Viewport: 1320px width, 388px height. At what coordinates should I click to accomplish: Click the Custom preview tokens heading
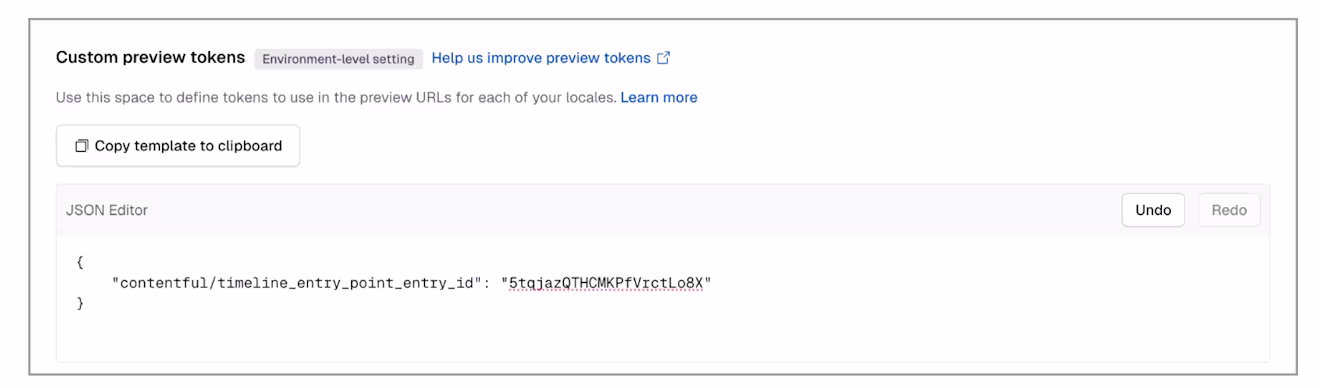[x=150, y=58]
